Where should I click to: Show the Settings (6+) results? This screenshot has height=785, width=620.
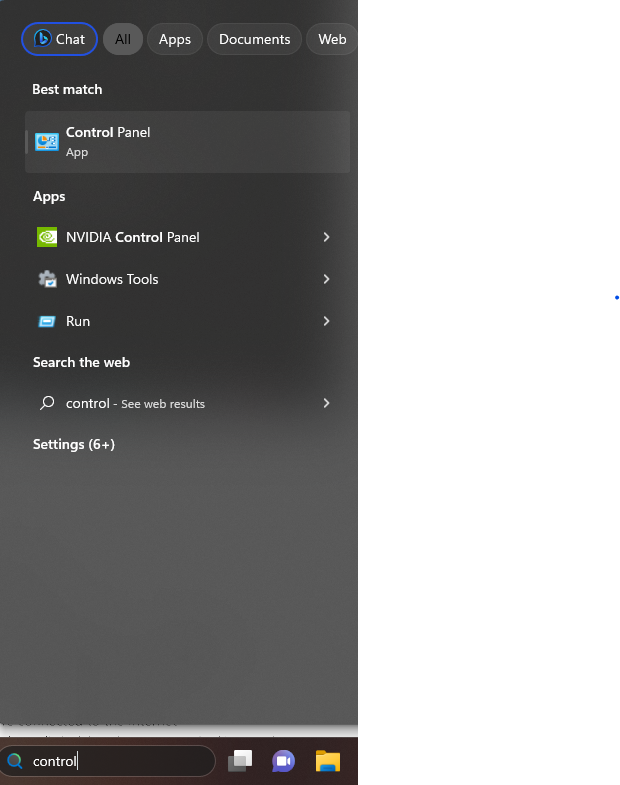(x=74, y=444)
